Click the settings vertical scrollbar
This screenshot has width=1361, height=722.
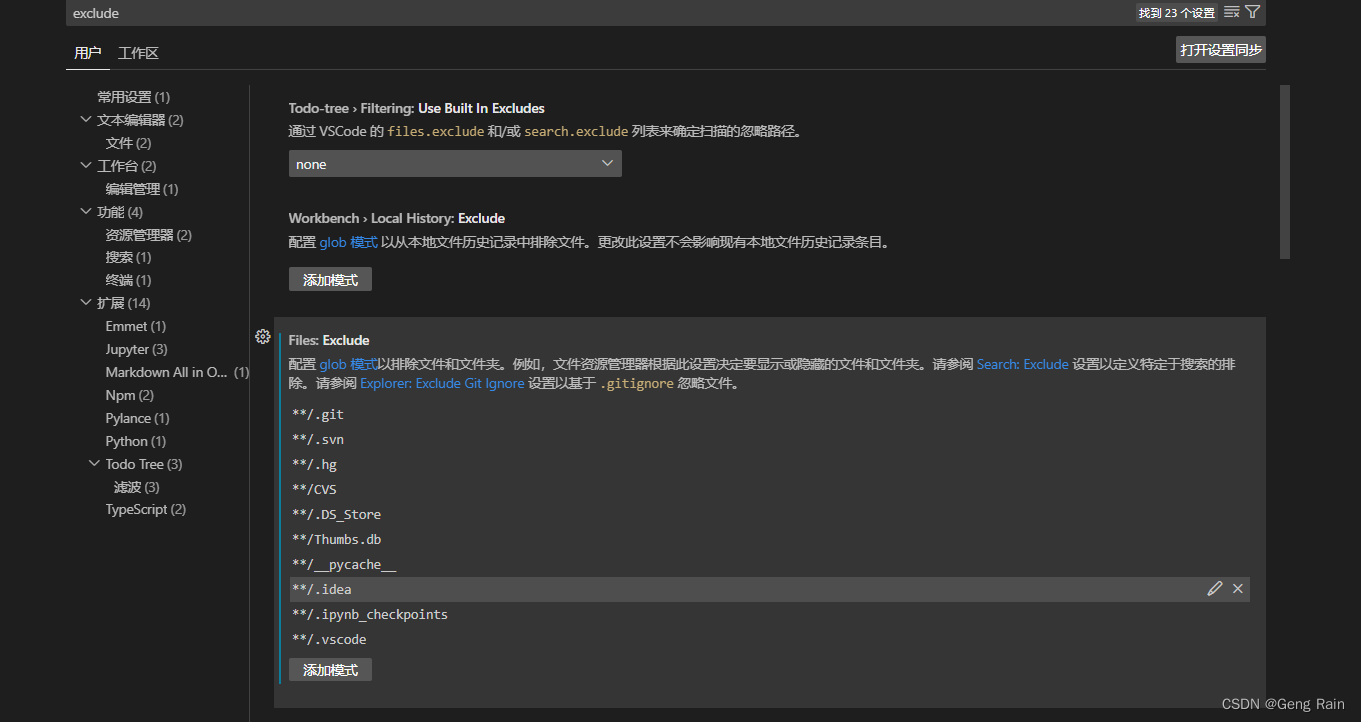pyautogui.click(x=1285, y=172)
